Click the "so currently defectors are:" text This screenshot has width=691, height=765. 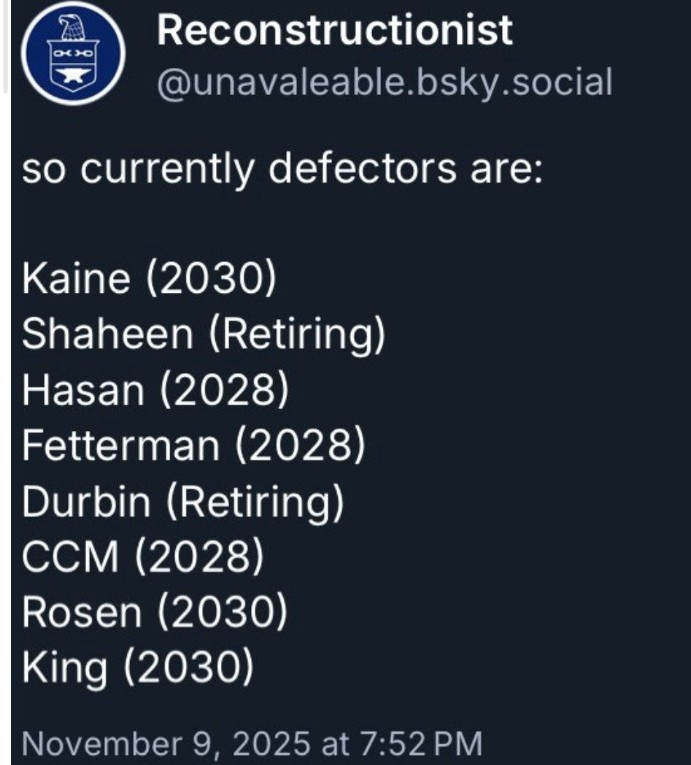coord(282,170)
